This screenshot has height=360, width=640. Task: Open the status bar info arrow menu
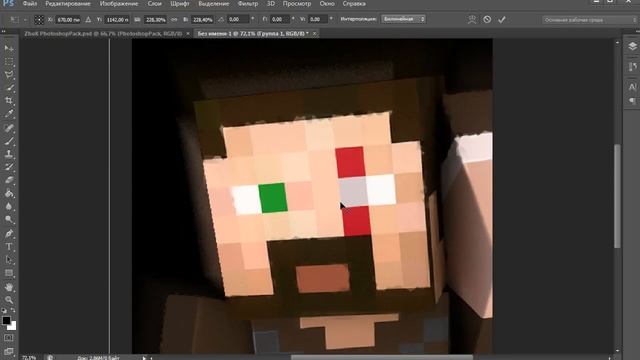(x=144, y=358)
